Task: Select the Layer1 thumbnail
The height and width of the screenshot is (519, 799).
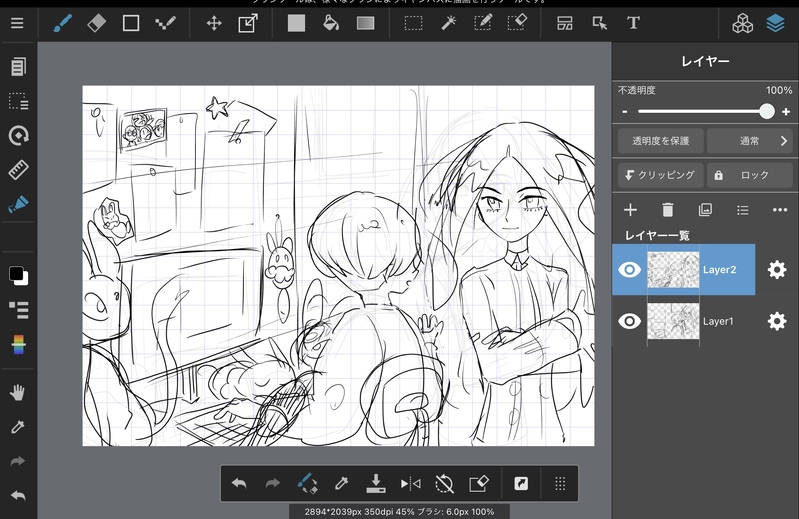Action: [x=673, y=321]
